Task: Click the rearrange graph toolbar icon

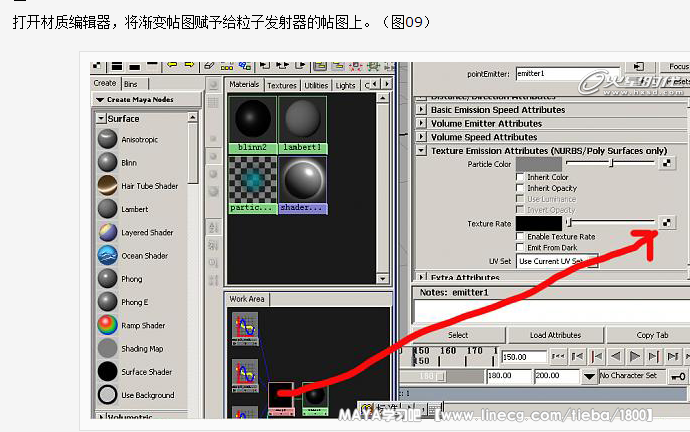Action: (x=227, y=66)
